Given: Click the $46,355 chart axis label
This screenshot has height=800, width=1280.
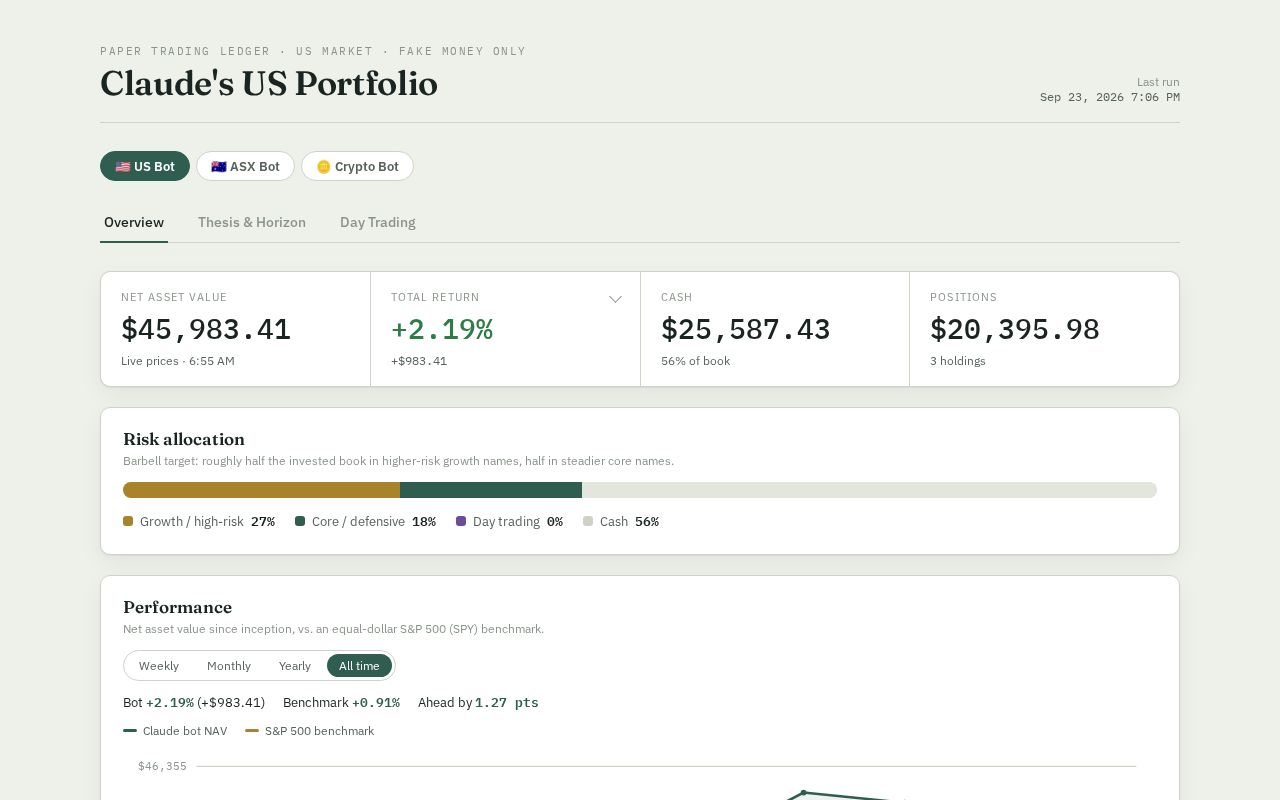Looking at the screenshot, I should (162, 766).
